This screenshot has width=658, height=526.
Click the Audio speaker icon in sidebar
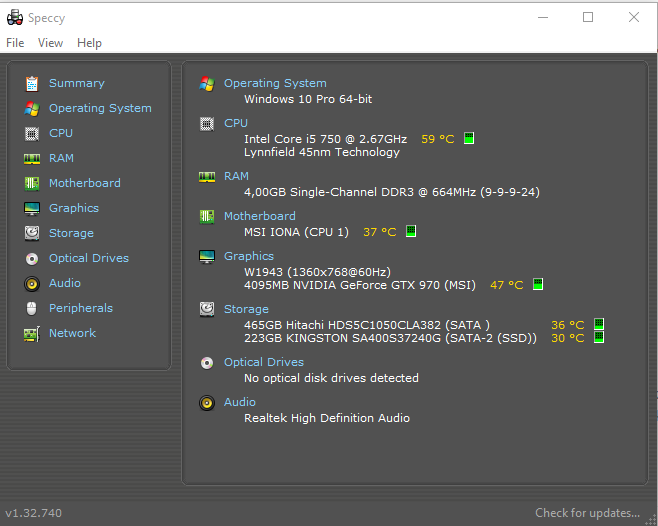click(32, 284)
